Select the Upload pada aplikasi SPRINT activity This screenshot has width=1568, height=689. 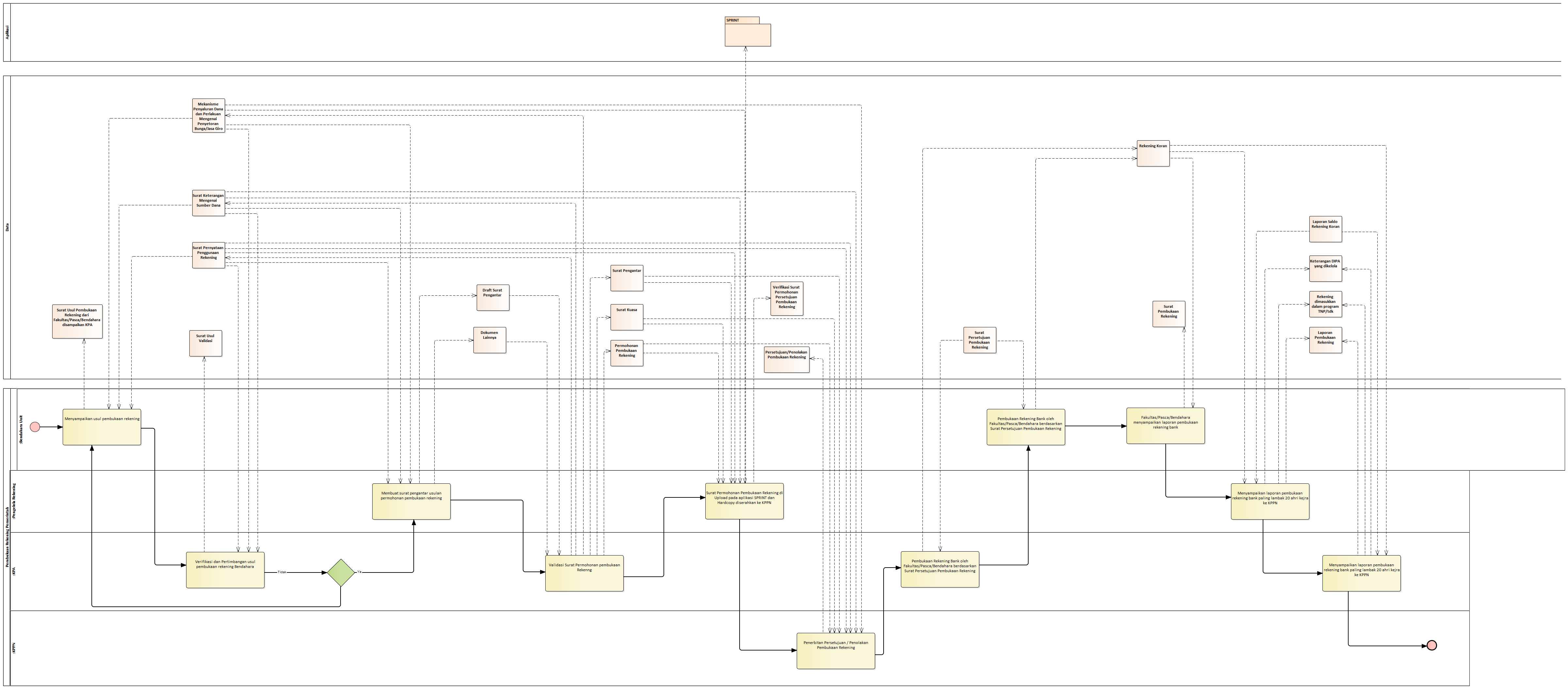744,502
